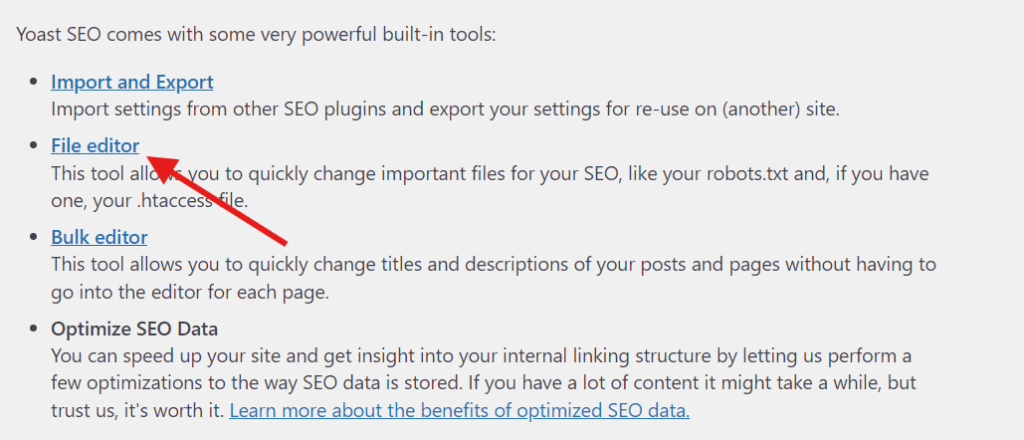Click the Optimize SEO Data heading
The image size is (1024, 440).
135,328
